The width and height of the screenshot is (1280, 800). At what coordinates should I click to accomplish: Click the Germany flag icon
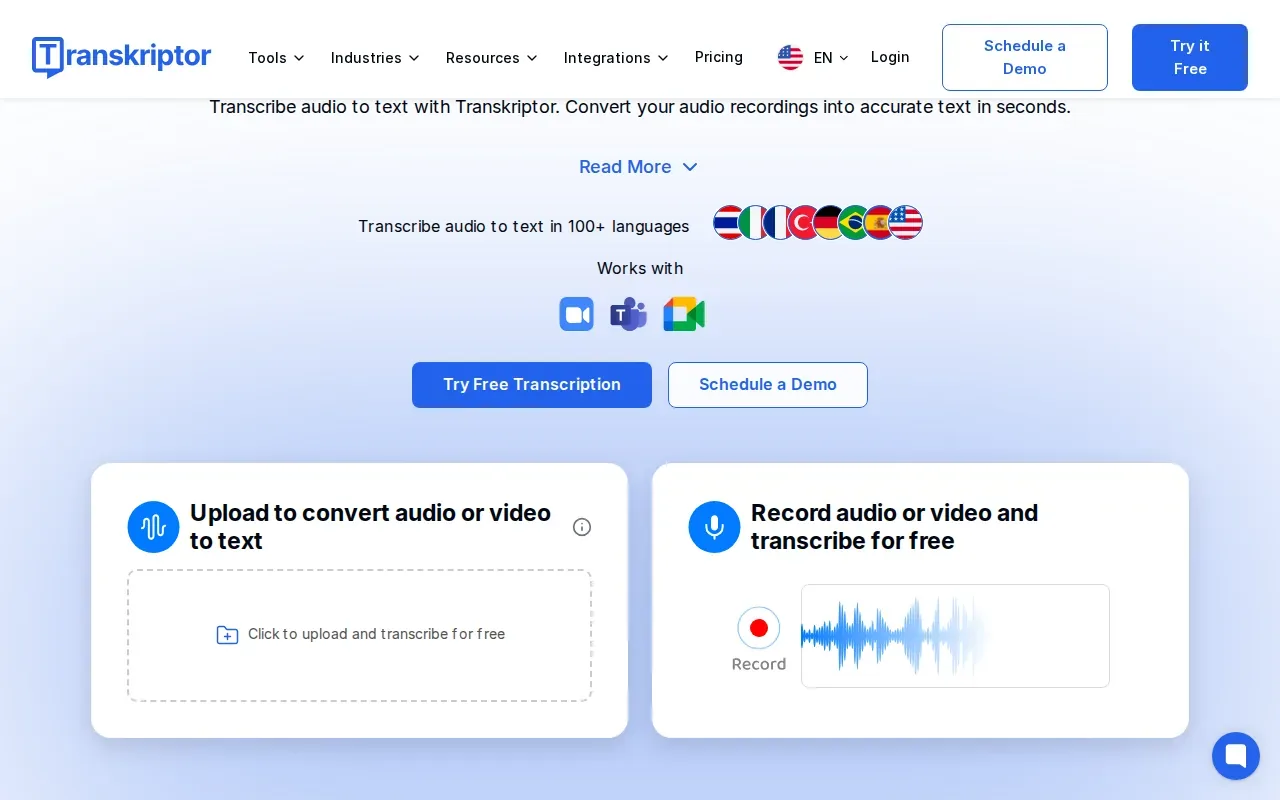point(829,222)
